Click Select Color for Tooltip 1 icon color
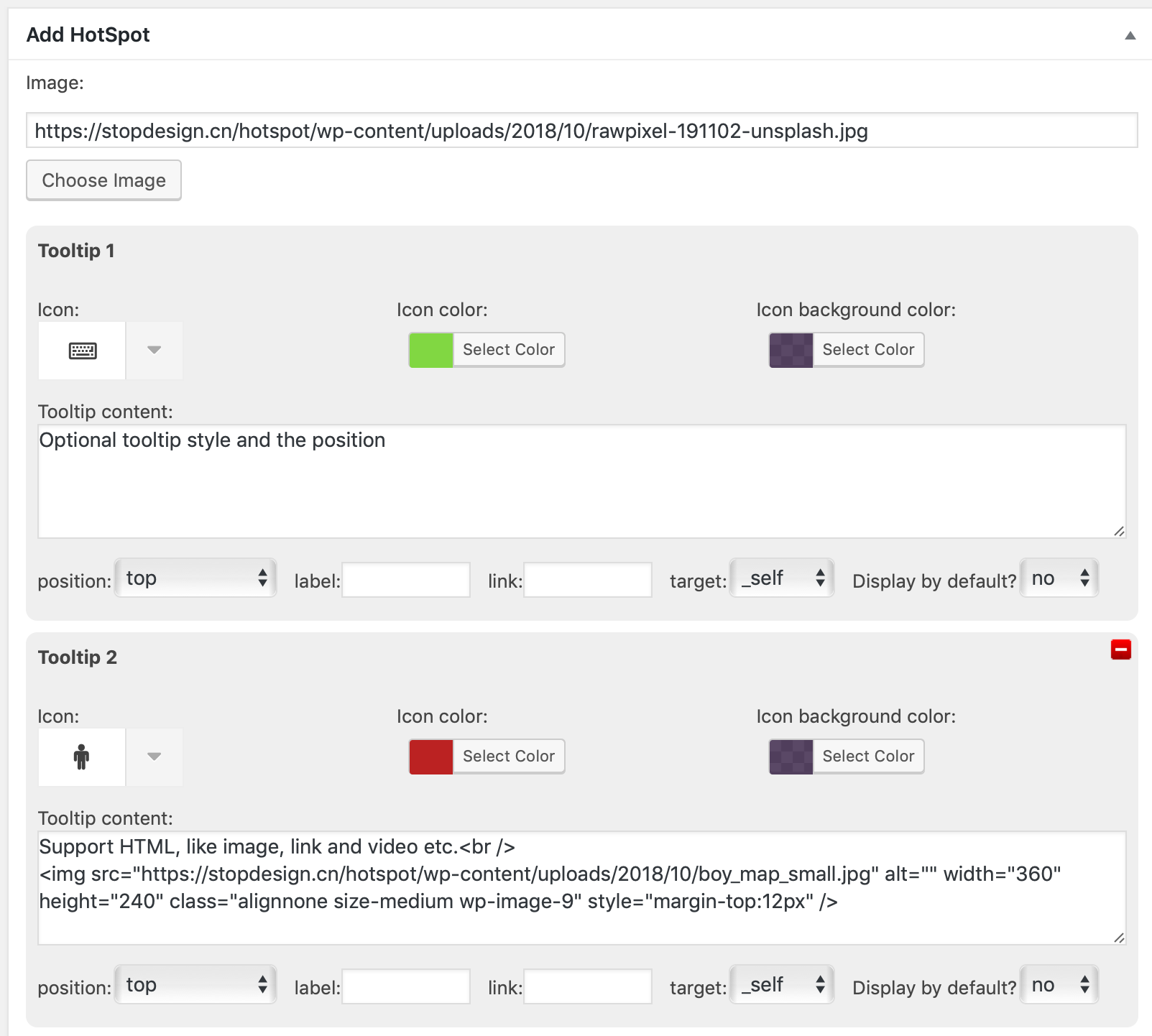Image resolution: width=1152 pixels, height=1036 pixels. pyautogui.click(x=509, y=350)
